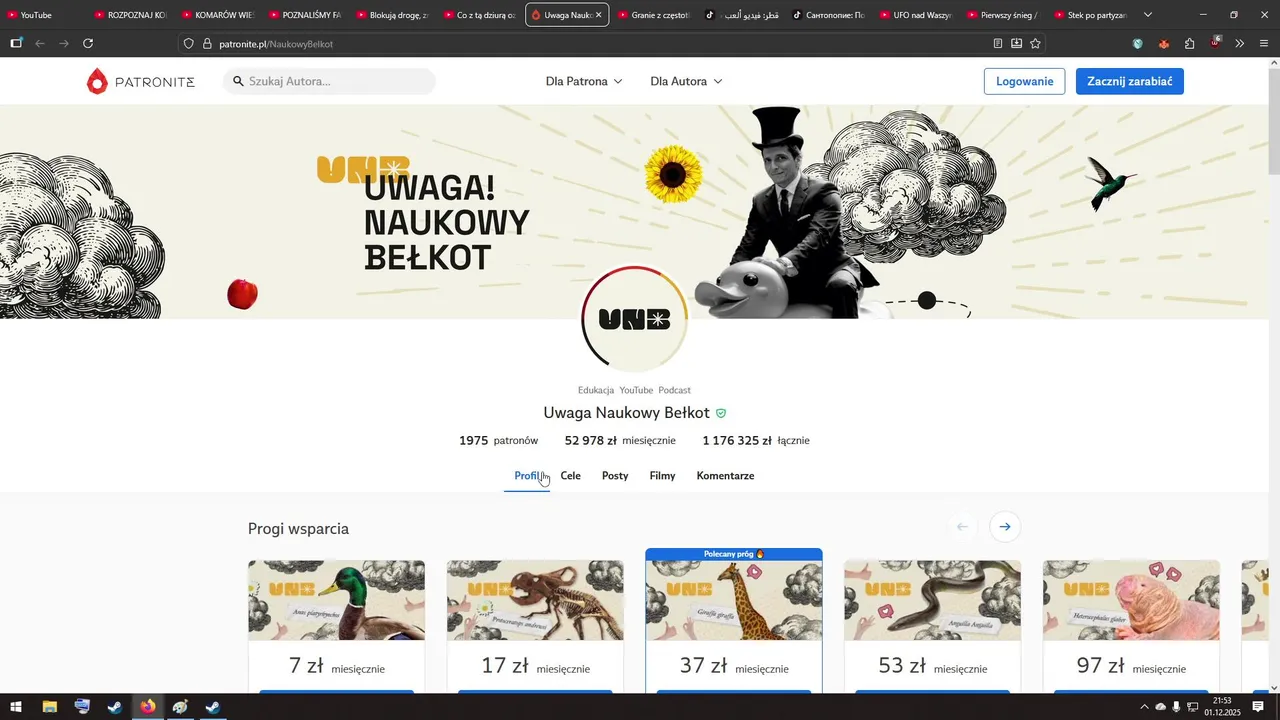The image size is (1280, 720).
Task: Expand the Dla Patrona menu
Action: point(584,81)
